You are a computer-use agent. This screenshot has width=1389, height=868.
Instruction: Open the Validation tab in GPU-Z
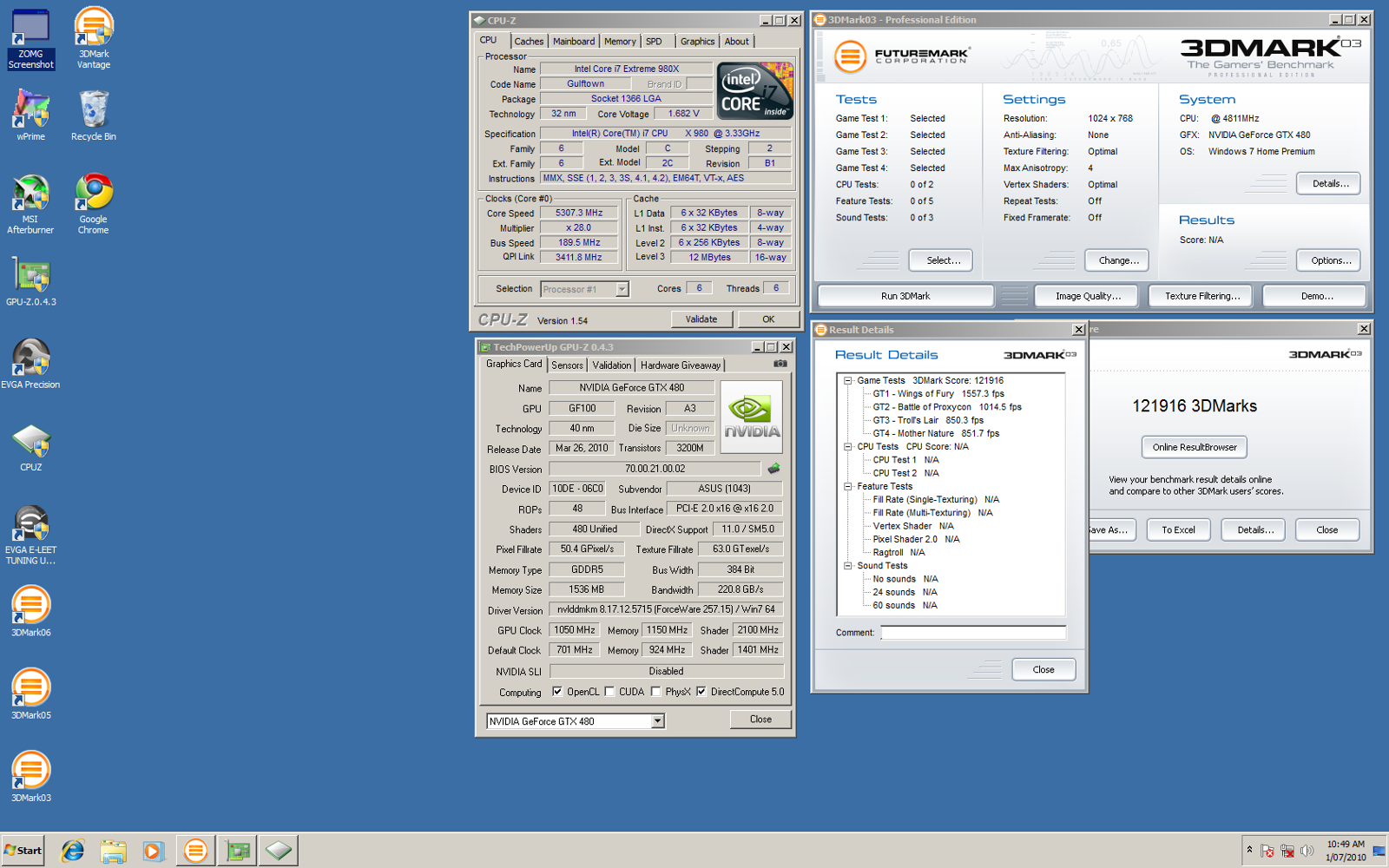click(612, 365)
